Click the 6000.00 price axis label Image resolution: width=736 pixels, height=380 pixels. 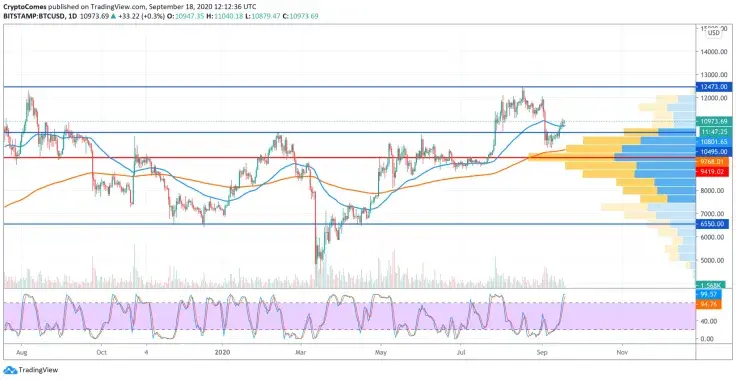point(713,237)
